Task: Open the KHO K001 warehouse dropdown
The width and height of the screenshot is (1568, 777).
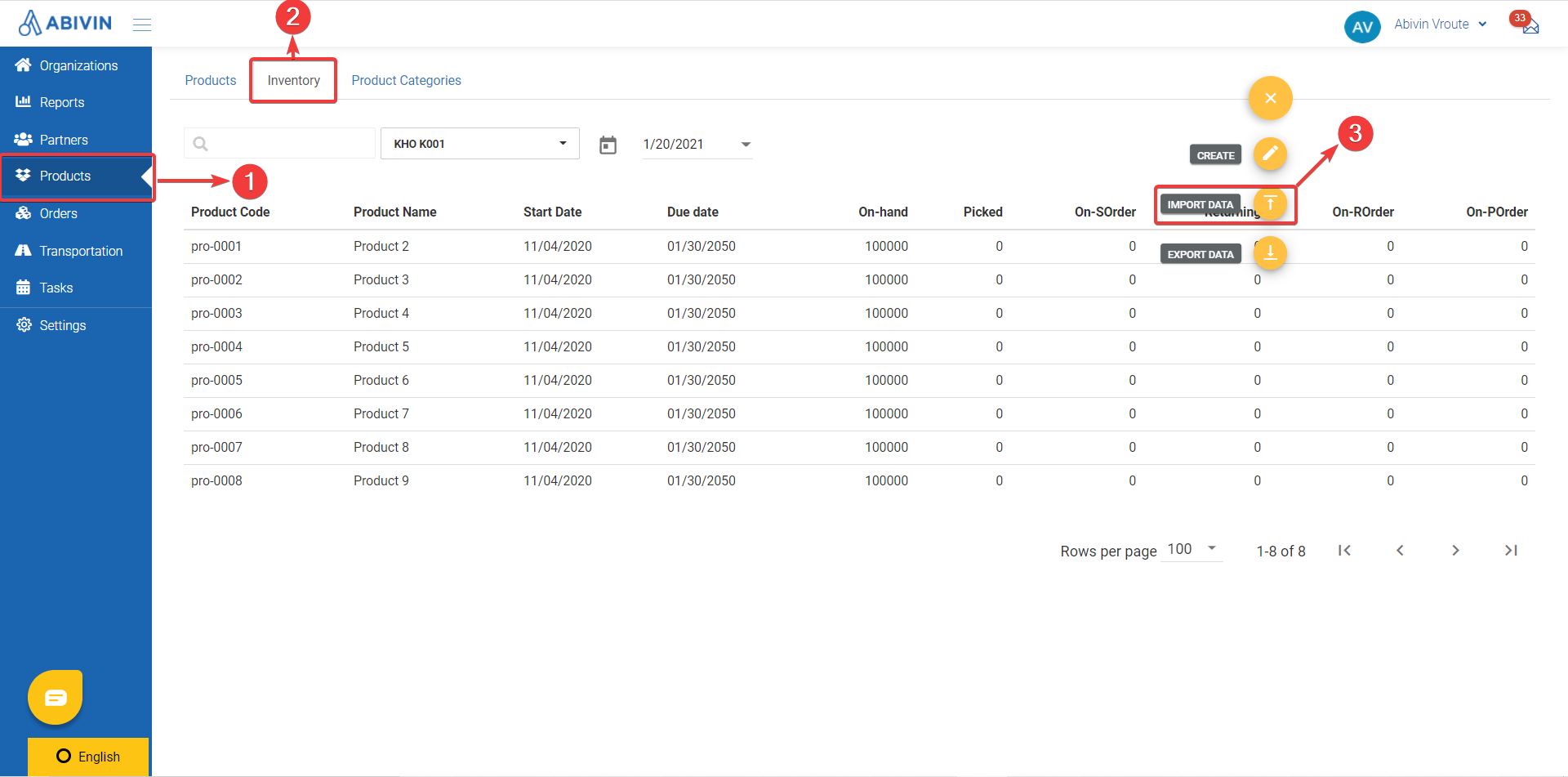Action: (x=480, y=144)
